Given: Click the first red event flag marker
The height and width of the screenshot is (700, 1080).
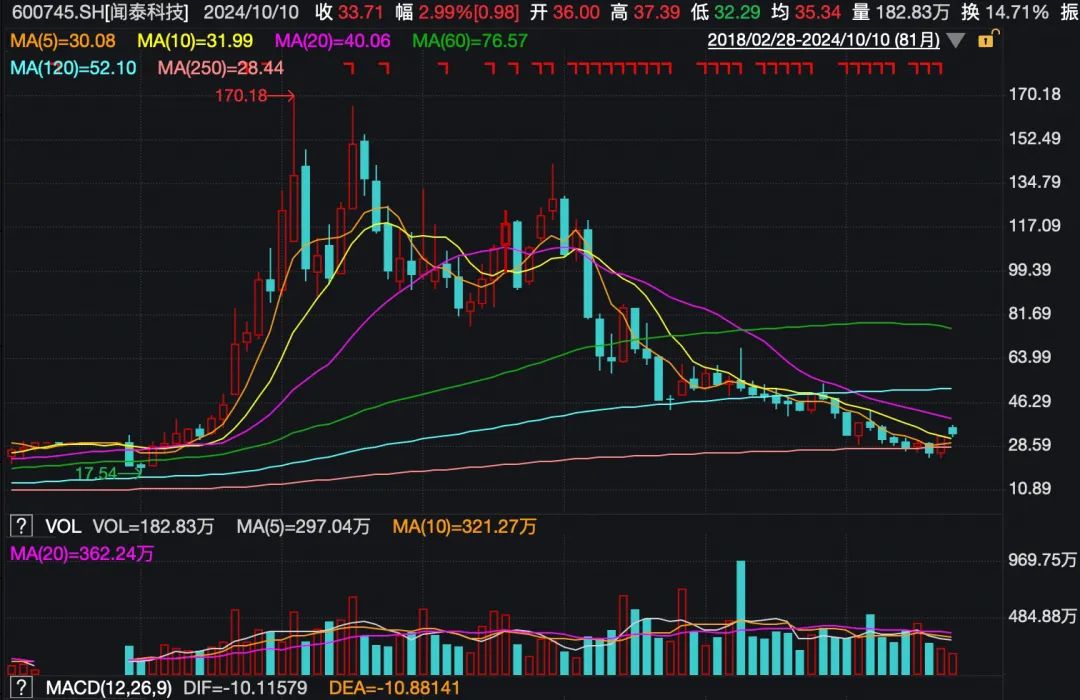Looking at the screenshot, I should pos(348,68).
